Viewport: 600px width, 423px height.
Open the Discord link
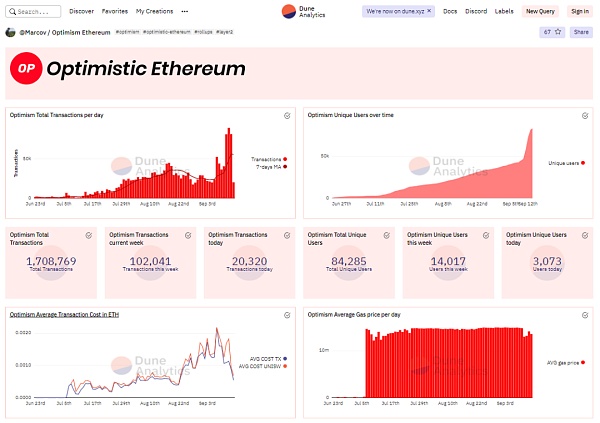coord(476,11)
